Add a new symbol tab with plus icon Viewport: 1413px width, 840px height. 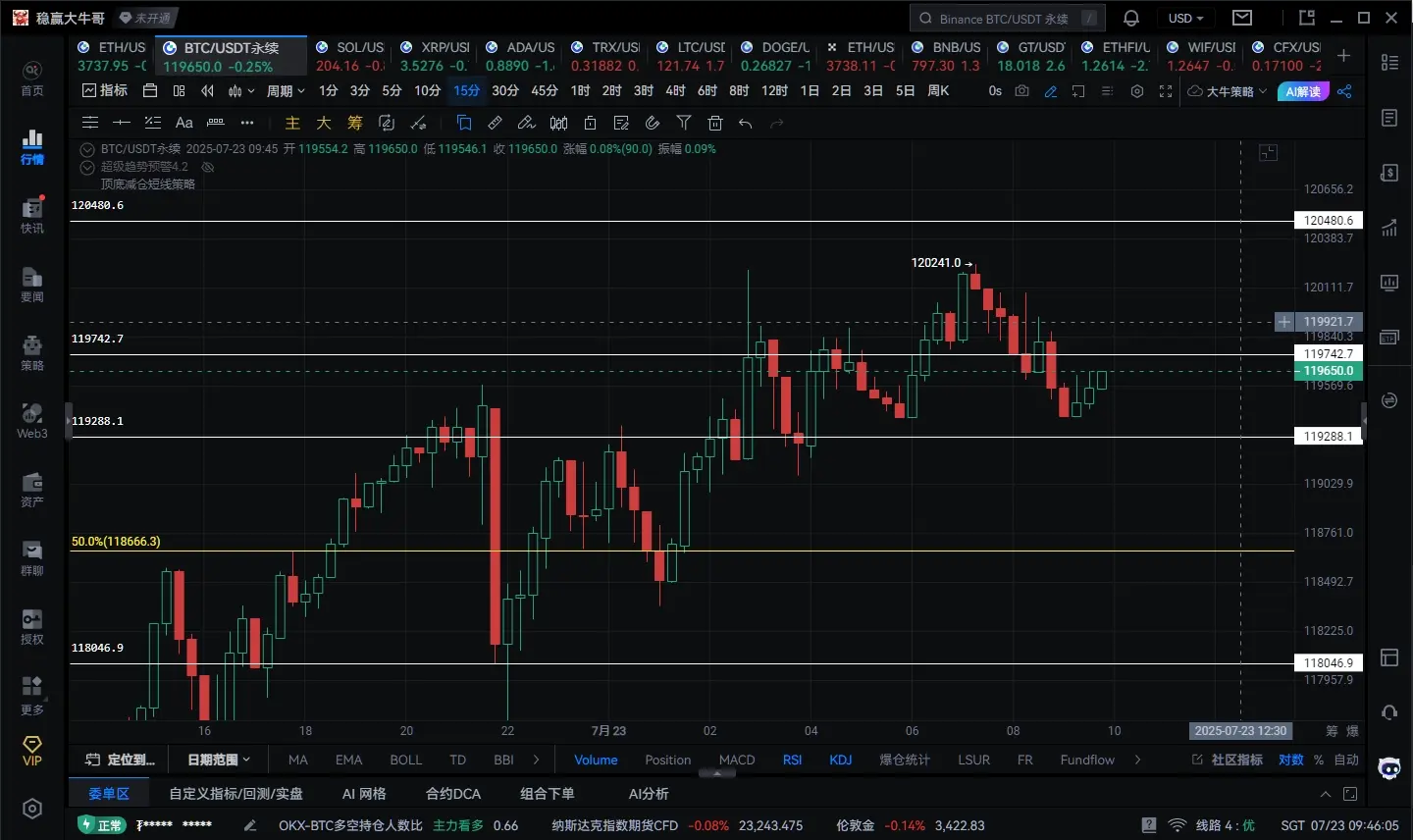point(1344,56)
